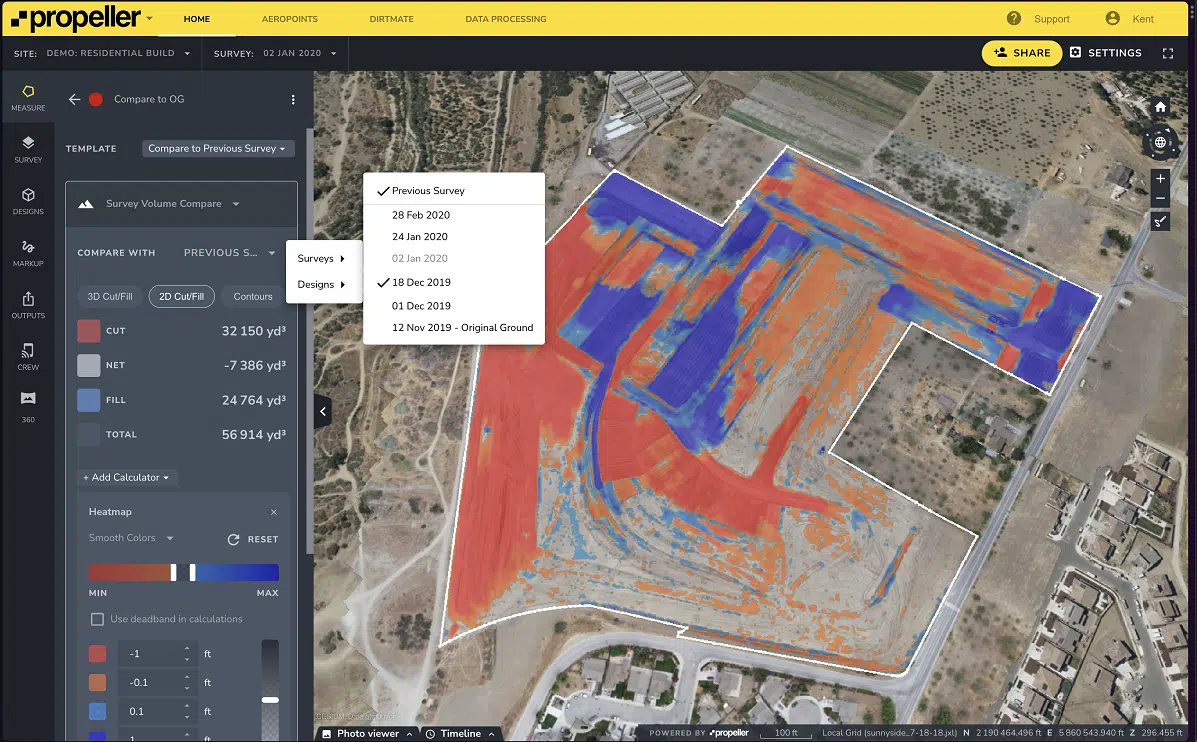Reset the heatmap settings

click(253, 539)
